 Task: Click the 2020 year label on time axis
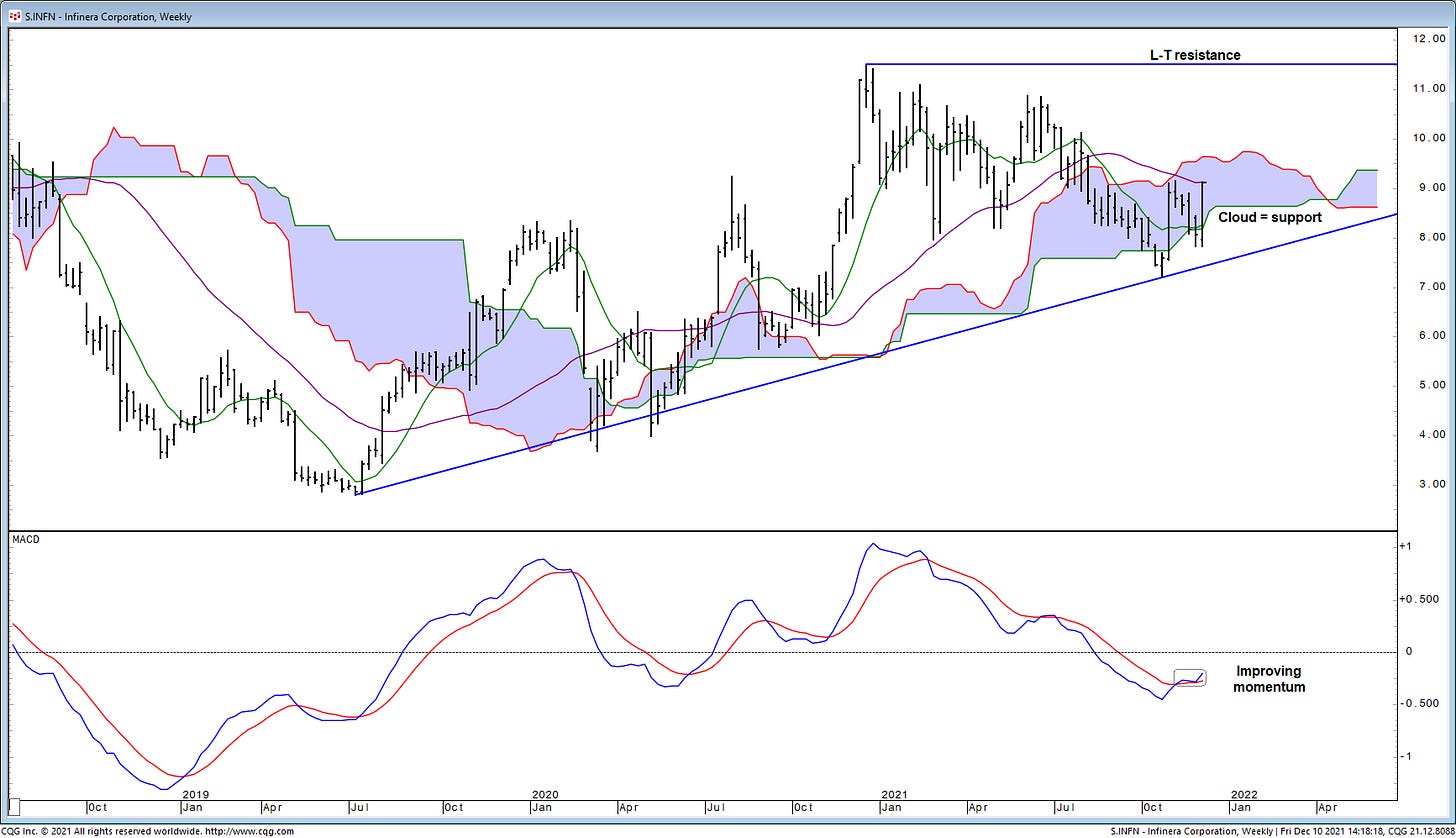(546, 795)
